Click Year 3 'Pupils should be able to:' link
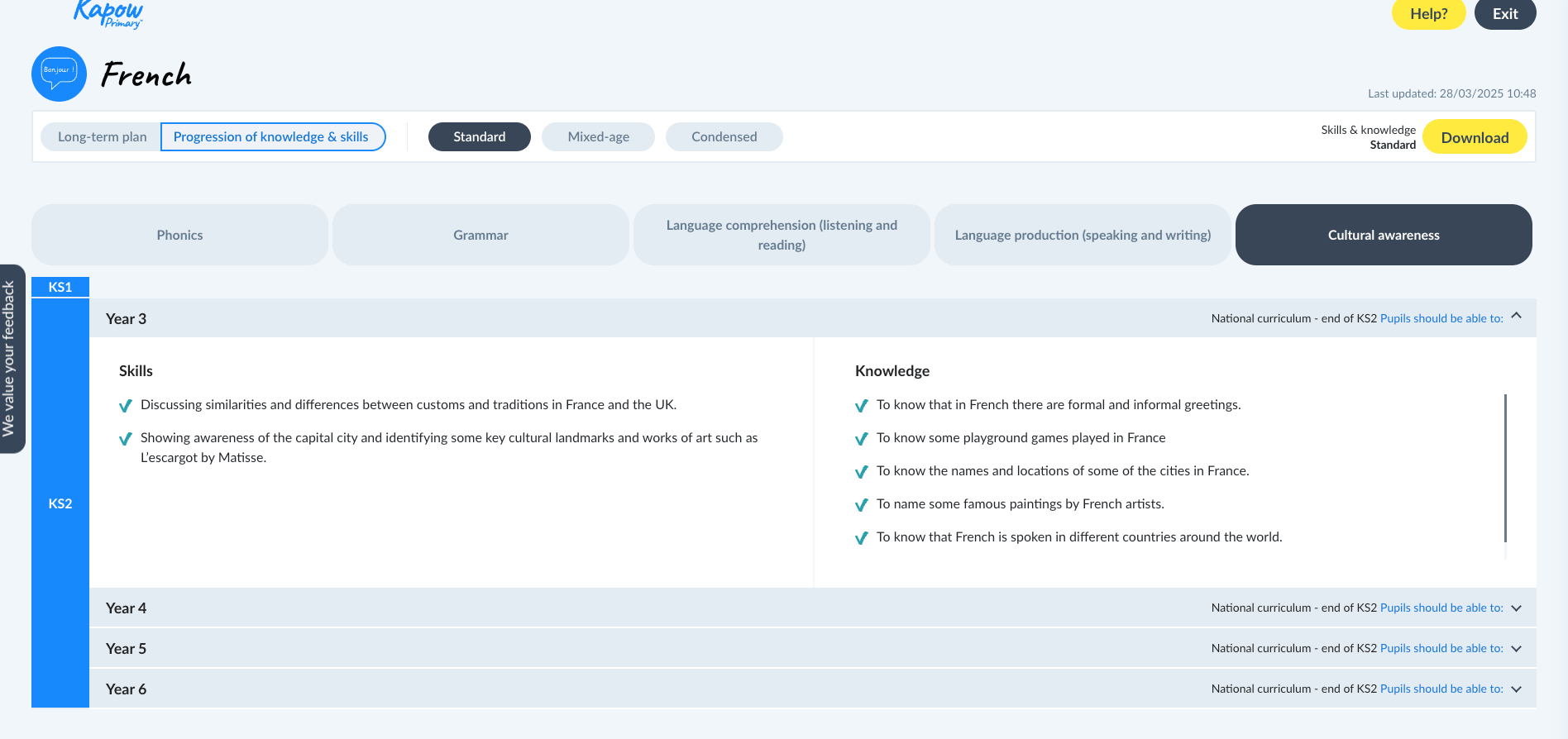The height and width of the screenshot is (739, 1568). pyautogui.click(x=1441, y=319)
